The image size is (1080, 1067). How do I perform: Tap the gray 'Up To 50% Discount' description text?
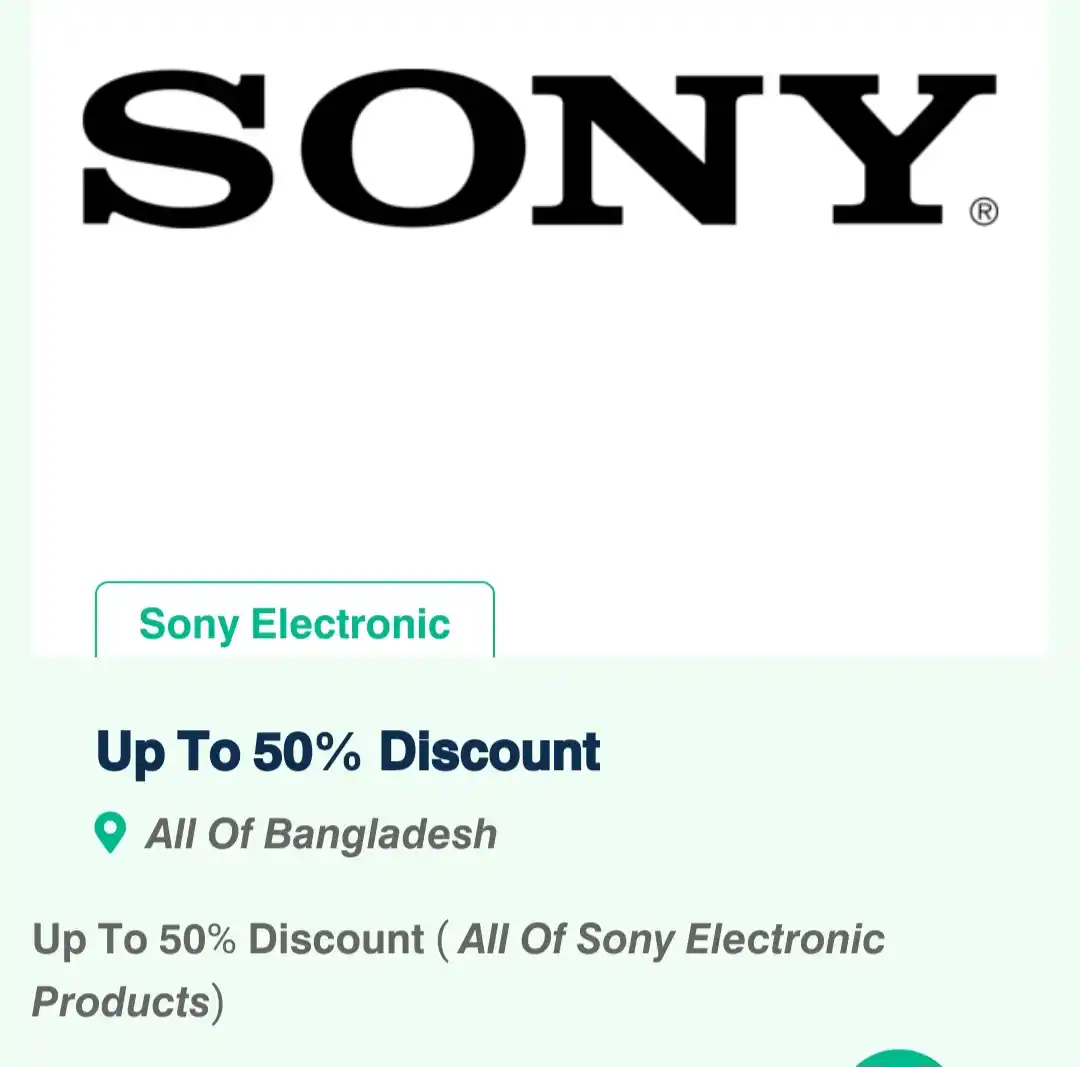click(229, 940)
